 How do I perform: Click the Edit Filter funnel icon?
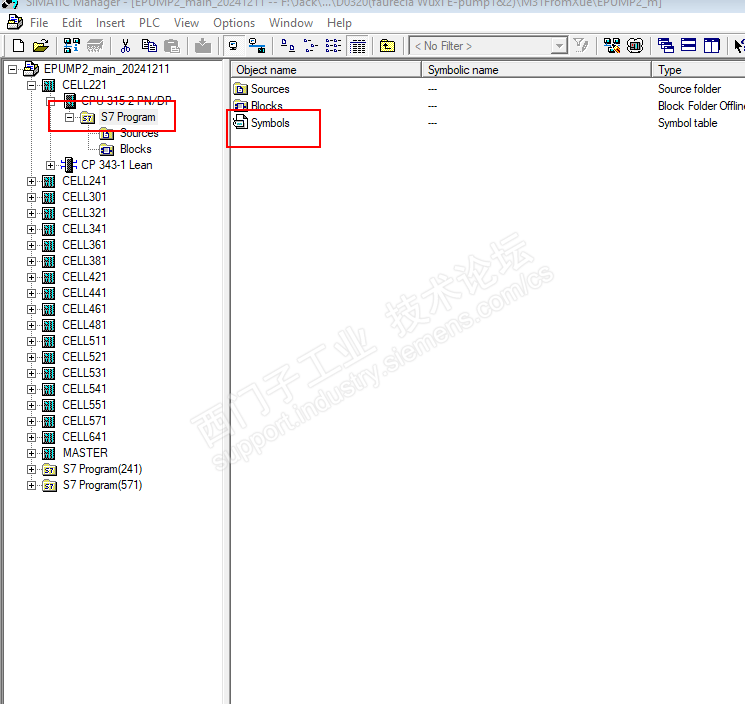point(581,46)
